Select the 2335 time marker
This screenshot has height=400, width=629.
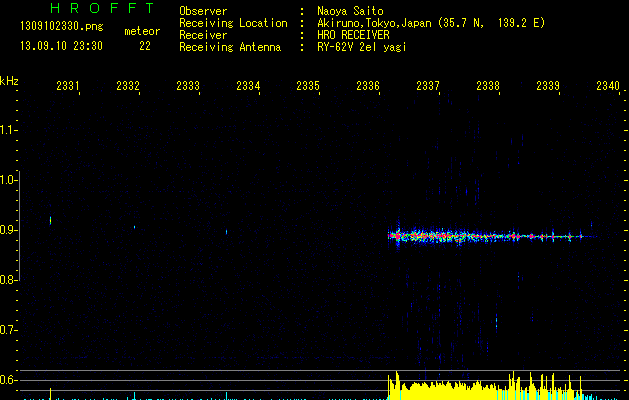(x=308, y=87)
